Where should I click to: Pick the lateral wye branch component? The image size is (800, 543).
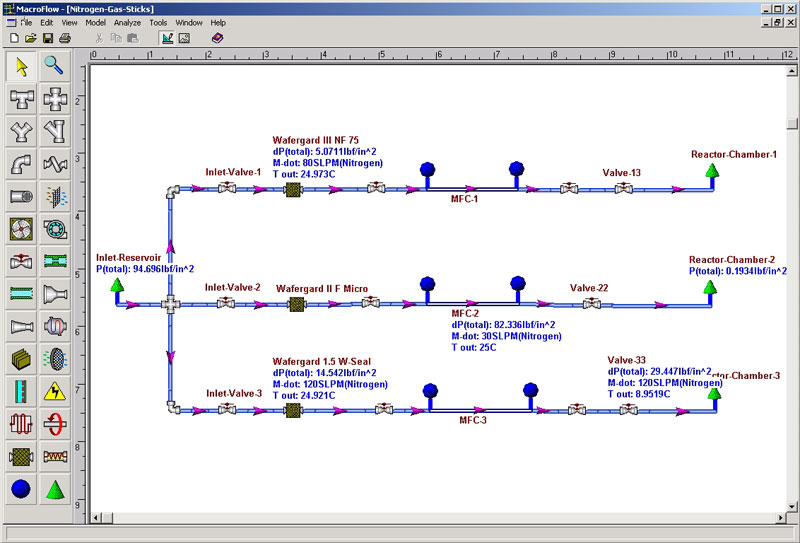(55, 131)
